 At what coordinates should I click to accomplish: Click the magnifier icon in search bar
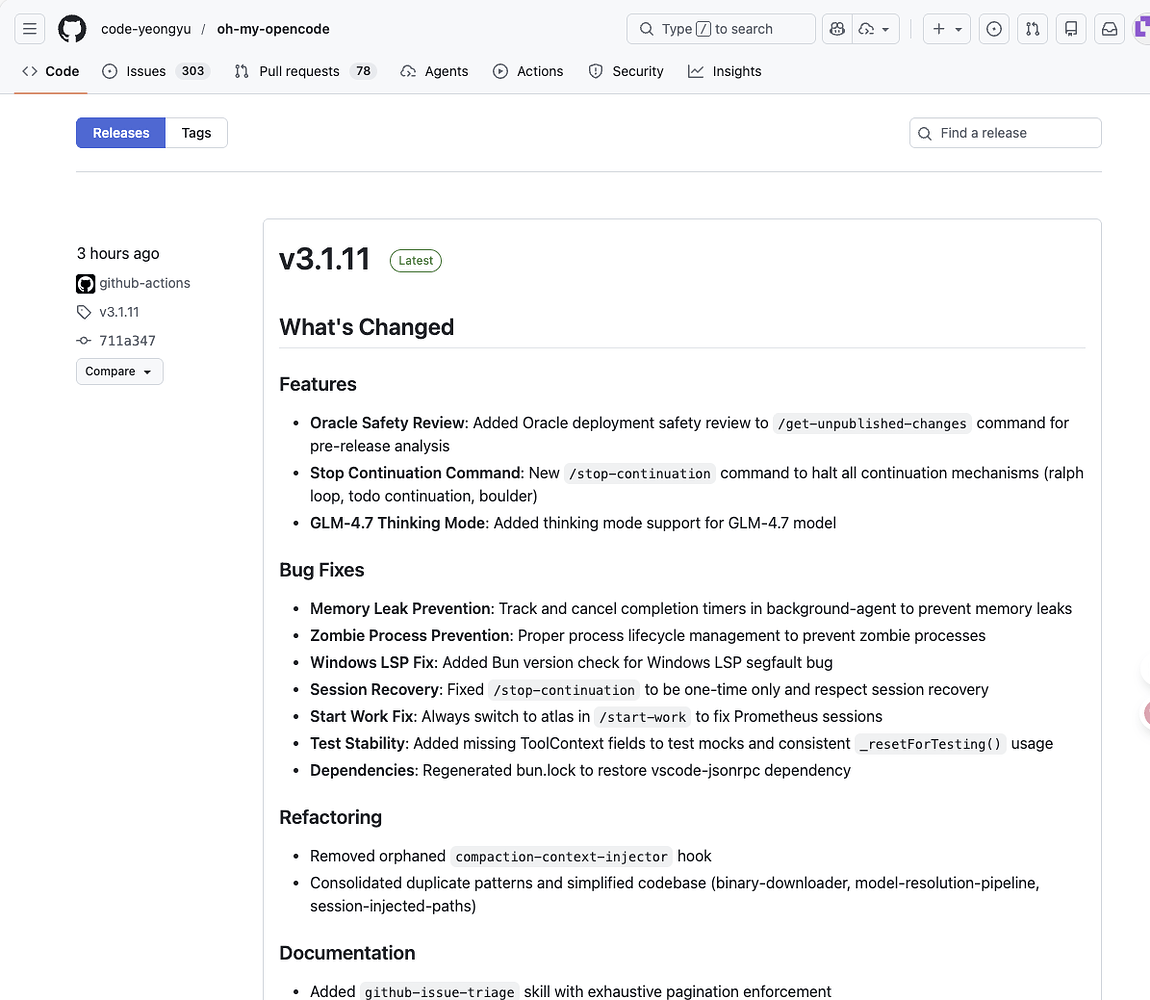point(646,29)
